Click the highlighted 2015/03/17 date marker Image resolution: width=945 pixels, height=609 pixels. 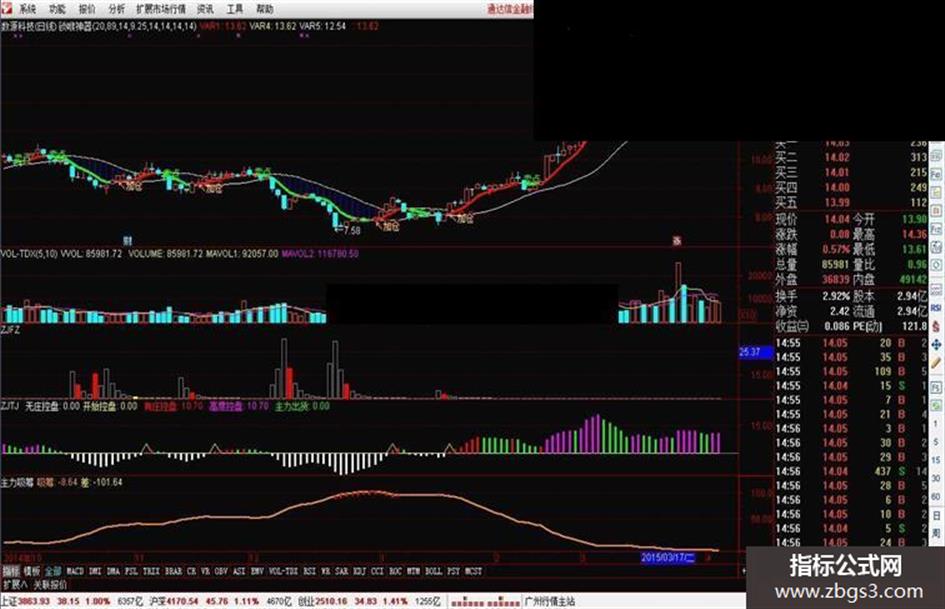668,558
